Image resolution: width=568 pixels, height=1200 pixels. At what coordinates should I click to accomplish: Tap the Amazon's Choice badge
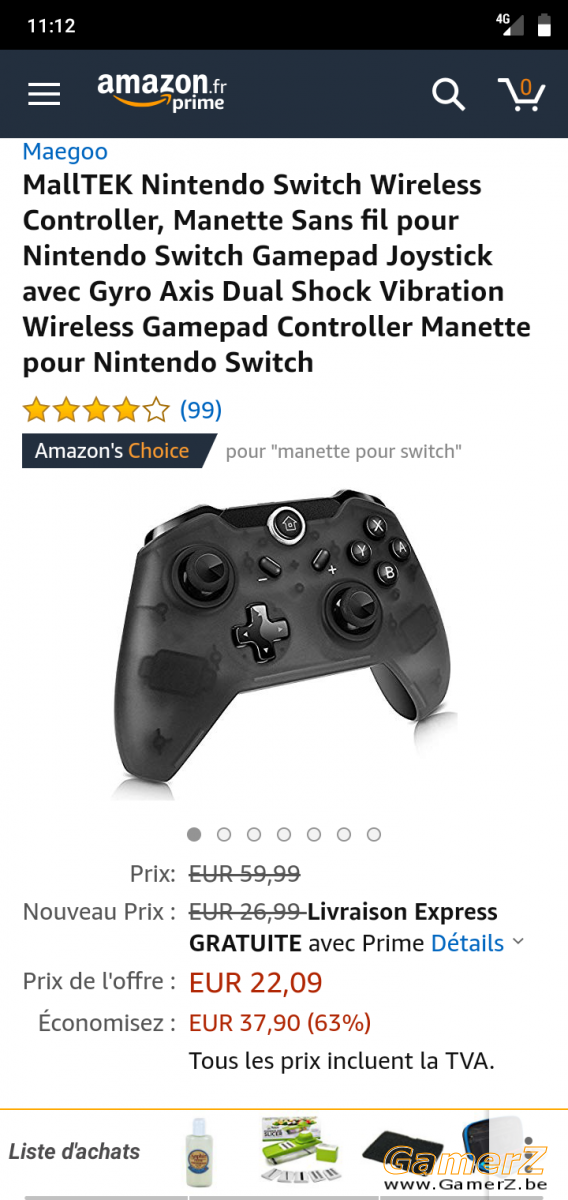[118, 451]
